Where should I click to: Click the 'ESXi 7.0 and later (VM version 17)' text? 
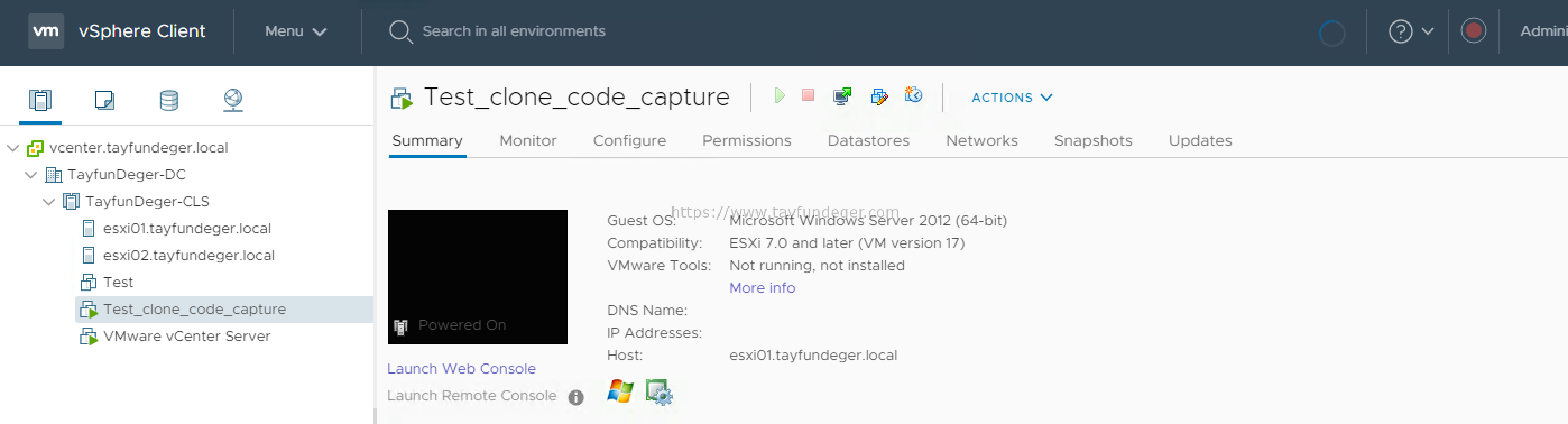click(x=847, y=243)
